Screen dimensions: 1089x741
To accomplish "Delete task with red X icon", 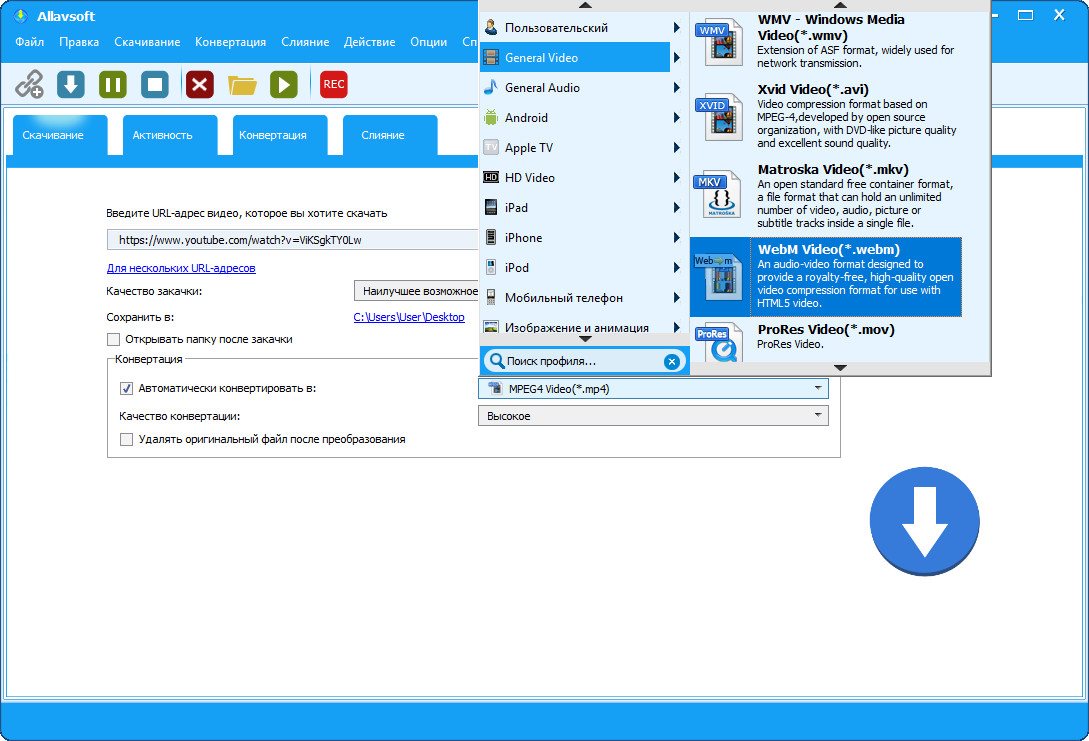I will pos(199,85).
